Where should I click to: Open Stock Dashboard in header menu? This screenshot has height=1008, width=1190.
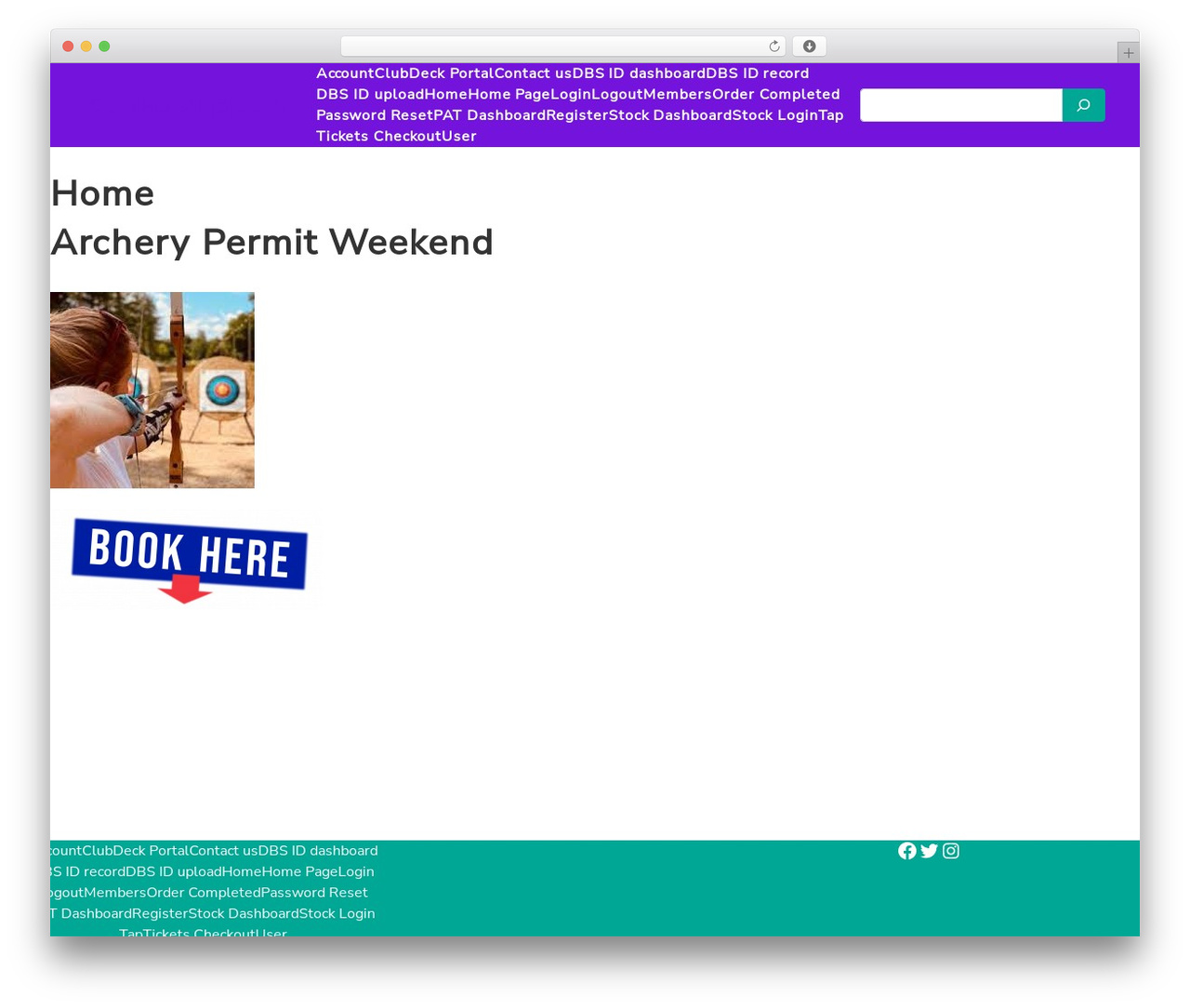670,115
